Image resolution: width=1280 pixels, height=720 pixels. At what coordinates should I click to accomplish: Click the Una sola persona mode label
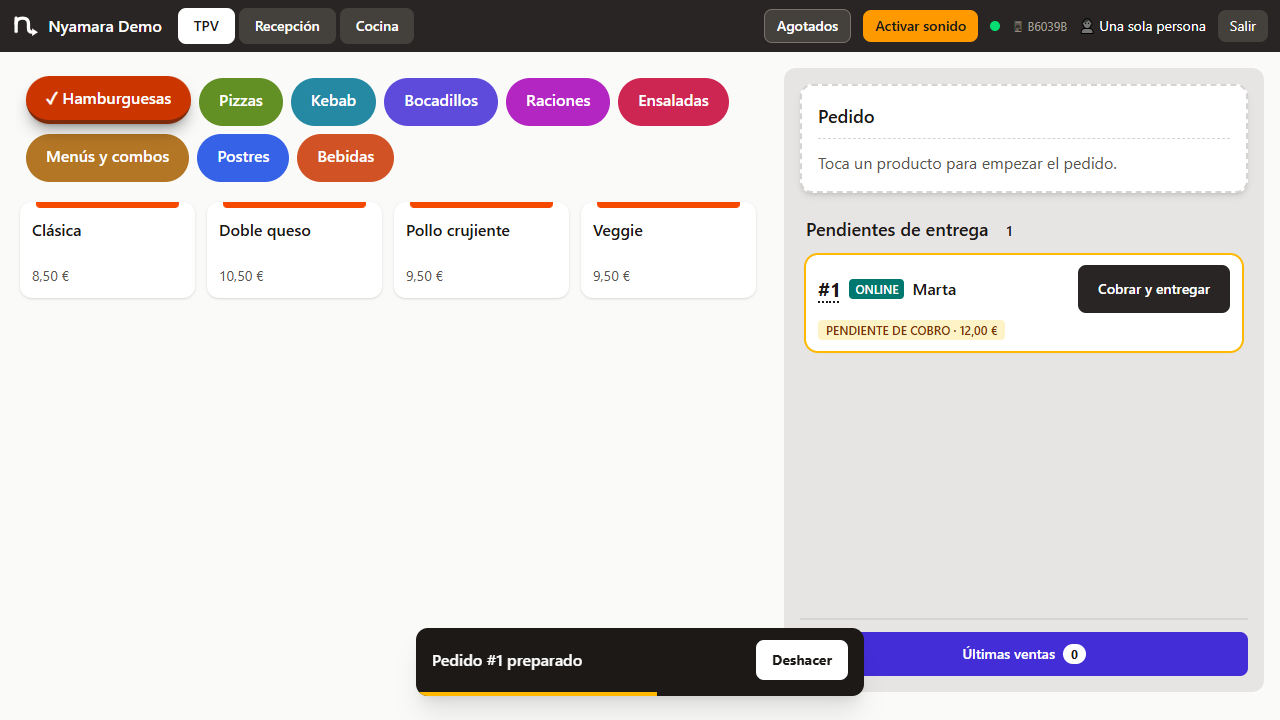pos(1152,27)
